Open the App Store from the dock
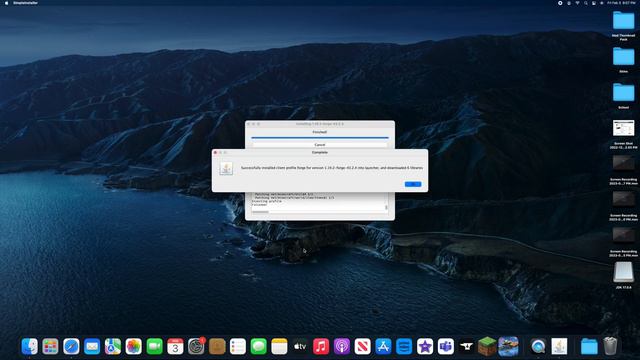 point(383,347)
